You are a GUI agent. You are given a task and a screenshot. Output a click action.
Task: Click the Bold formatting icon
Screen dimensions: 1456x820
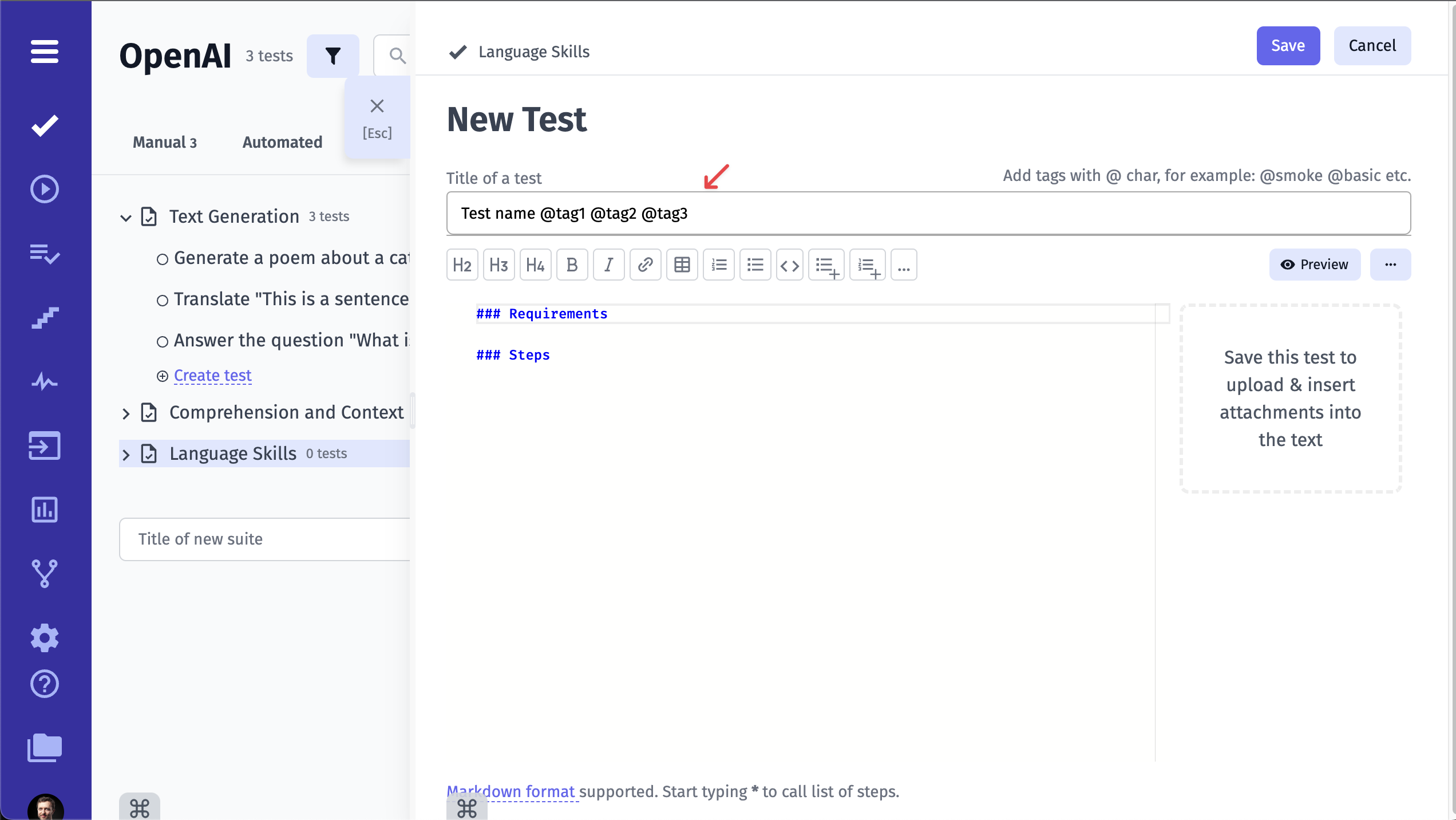click(570, 264)
